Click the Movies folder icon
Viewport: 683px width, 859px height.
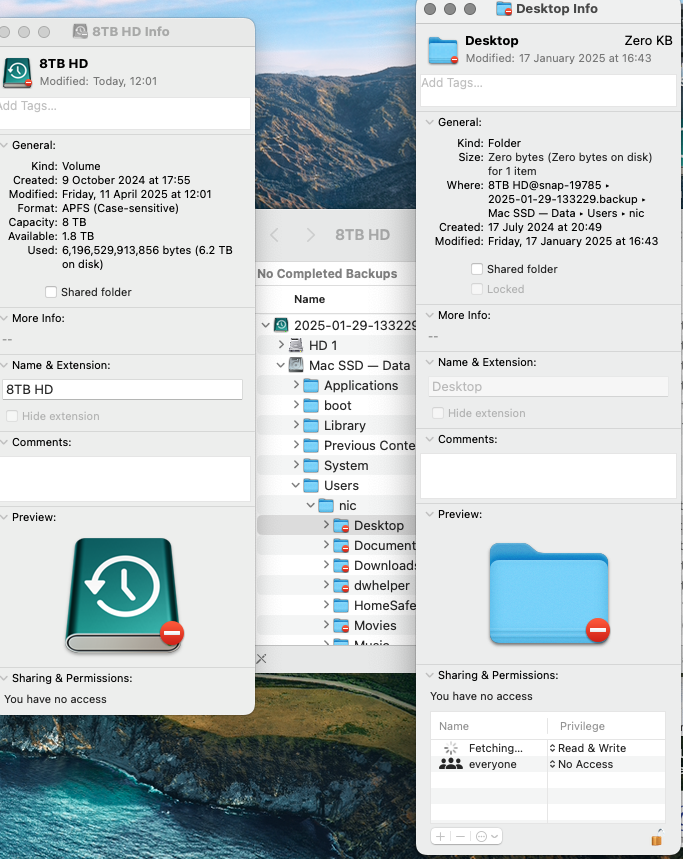(341, 626)
